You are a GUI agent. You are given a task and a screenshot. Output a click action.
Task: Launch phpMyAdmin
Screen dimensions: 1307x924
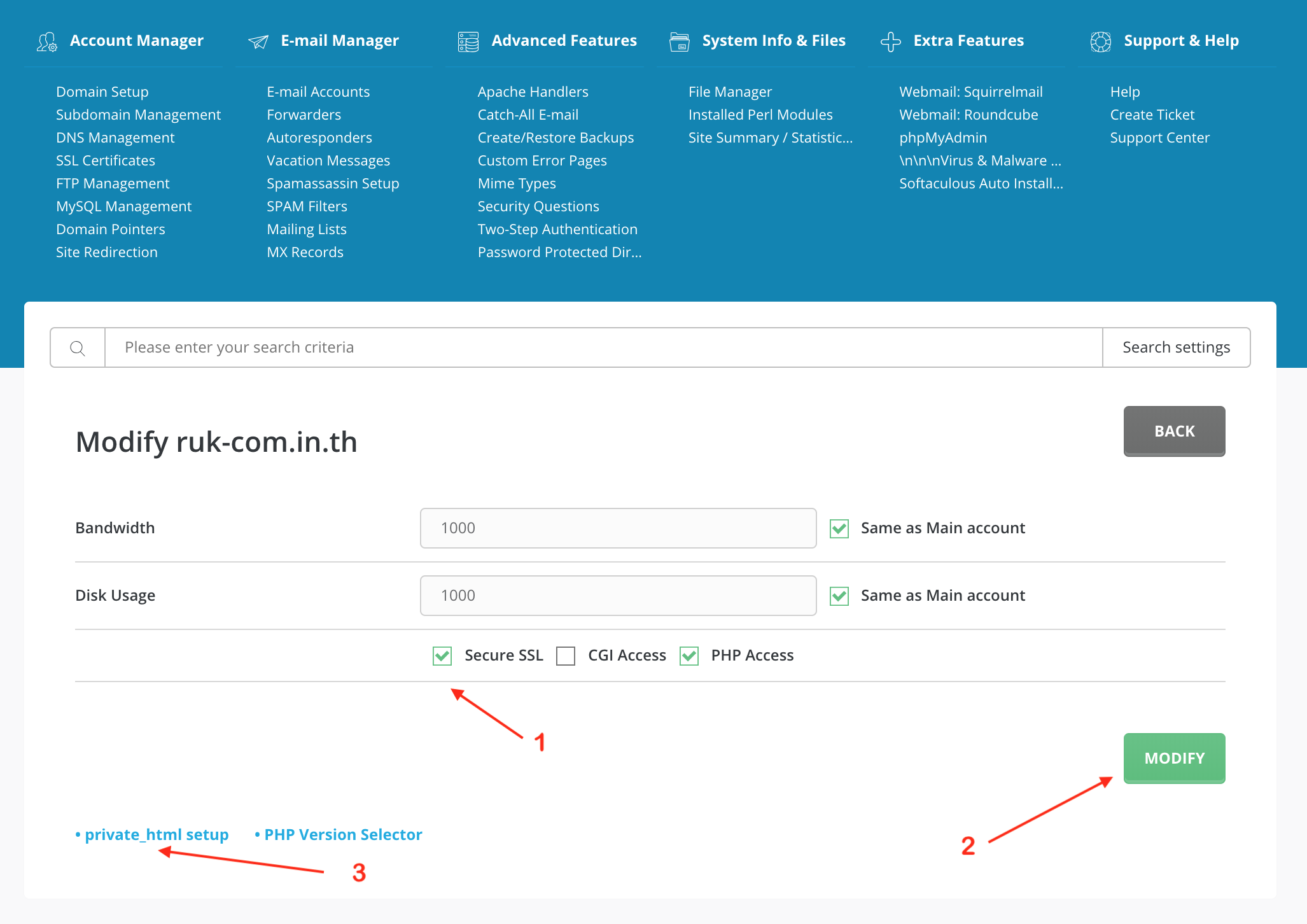(943, 137)
